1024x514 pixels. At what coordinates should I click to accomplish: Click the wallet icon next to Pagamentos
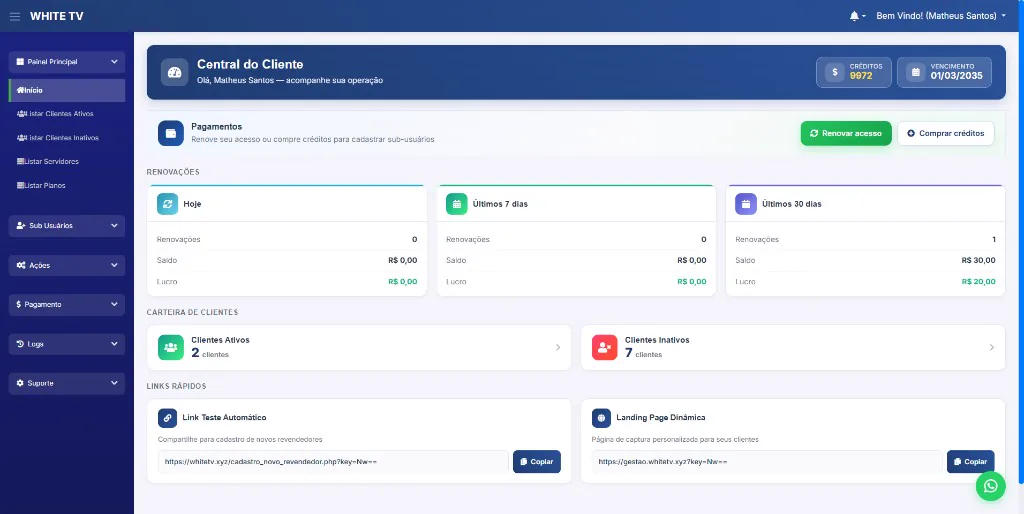171,133
